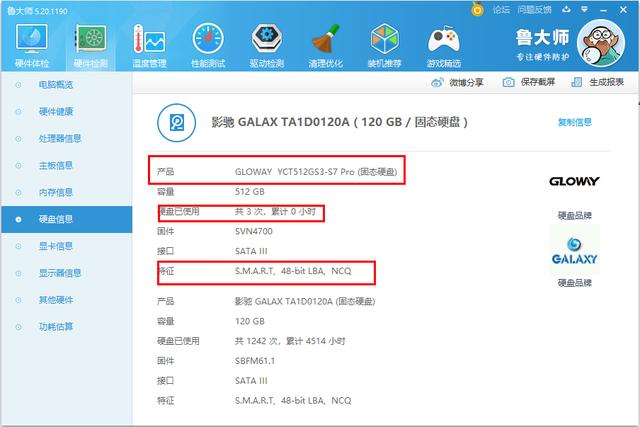This screenshot has width=640, height=427.
Task: Click the GALAXY brand logo
Action: pyautogui.click(x=574, y=251)
